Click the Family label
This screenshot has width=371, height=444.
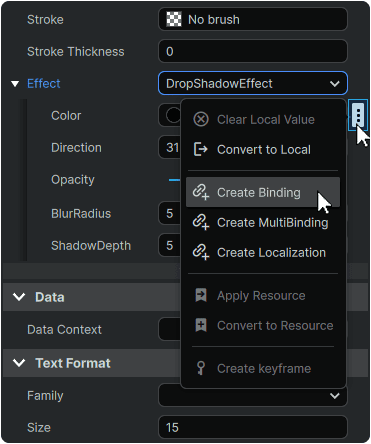45,396
